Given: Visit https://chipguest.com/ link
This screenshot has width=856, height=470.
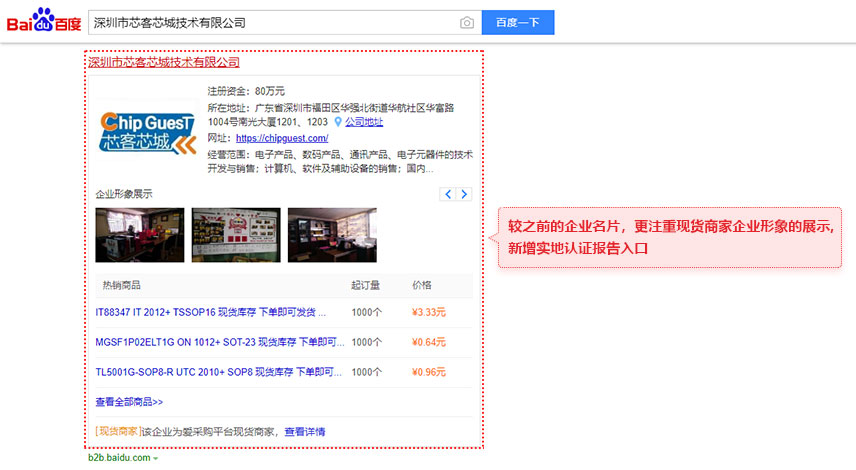Looking at the screenshot, I should click(282, 138).
